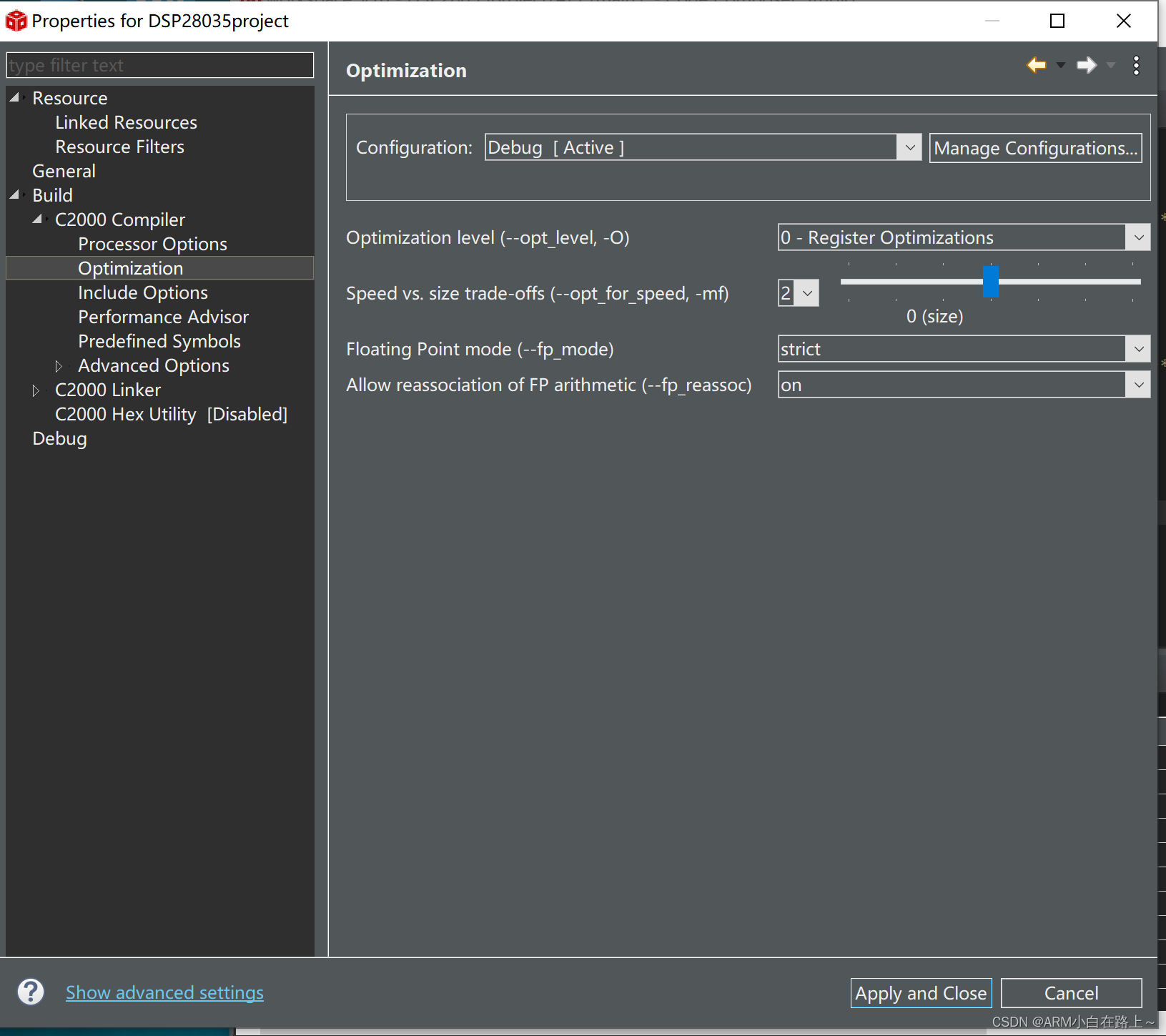Image resolution: width=1166 pixels, height=1036 pixels.
Task: Click Apply and Close button
Action: (921, 993)
